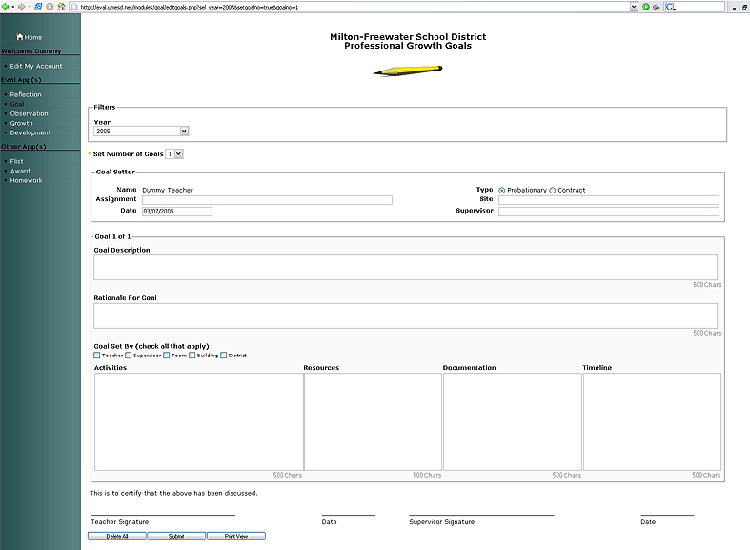750x550 pixels.
Task: Open the Reflection app link
Action: pos(25,94)
